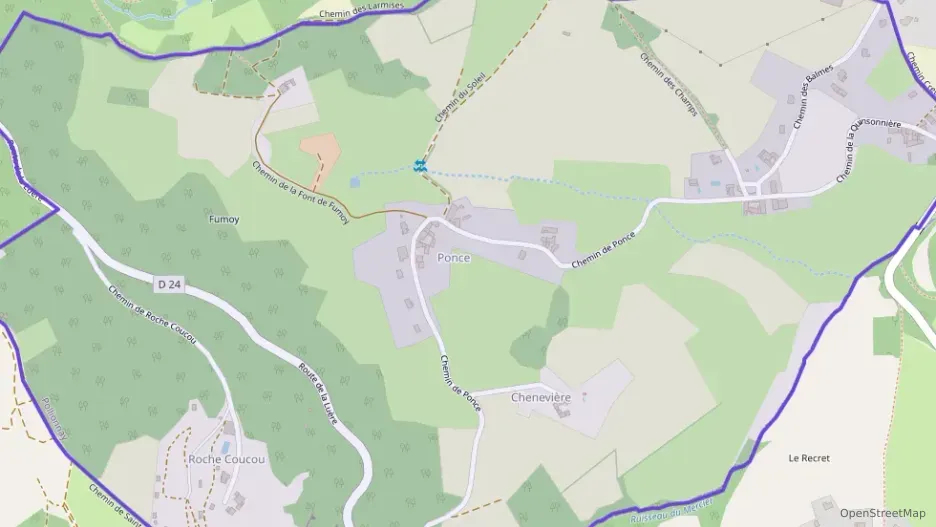Image resolution: width=936 pixels, height=527 pixels.
Task: Click the Chemin de Roche Coucou label
Action: (152, 315)
